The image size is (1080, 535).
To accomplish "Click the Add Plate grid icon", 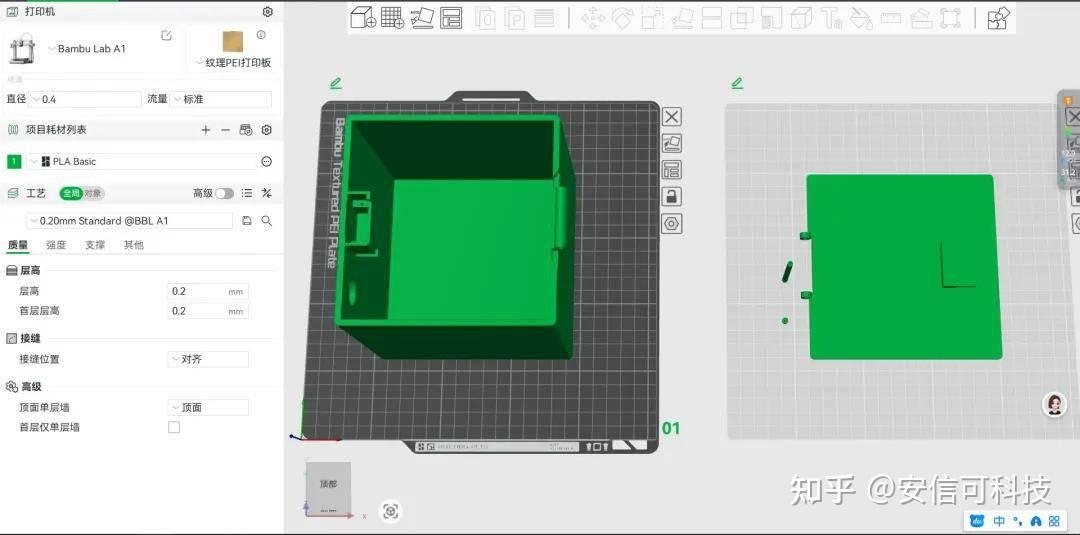I will pyautogui.click(x=393, y=18).
